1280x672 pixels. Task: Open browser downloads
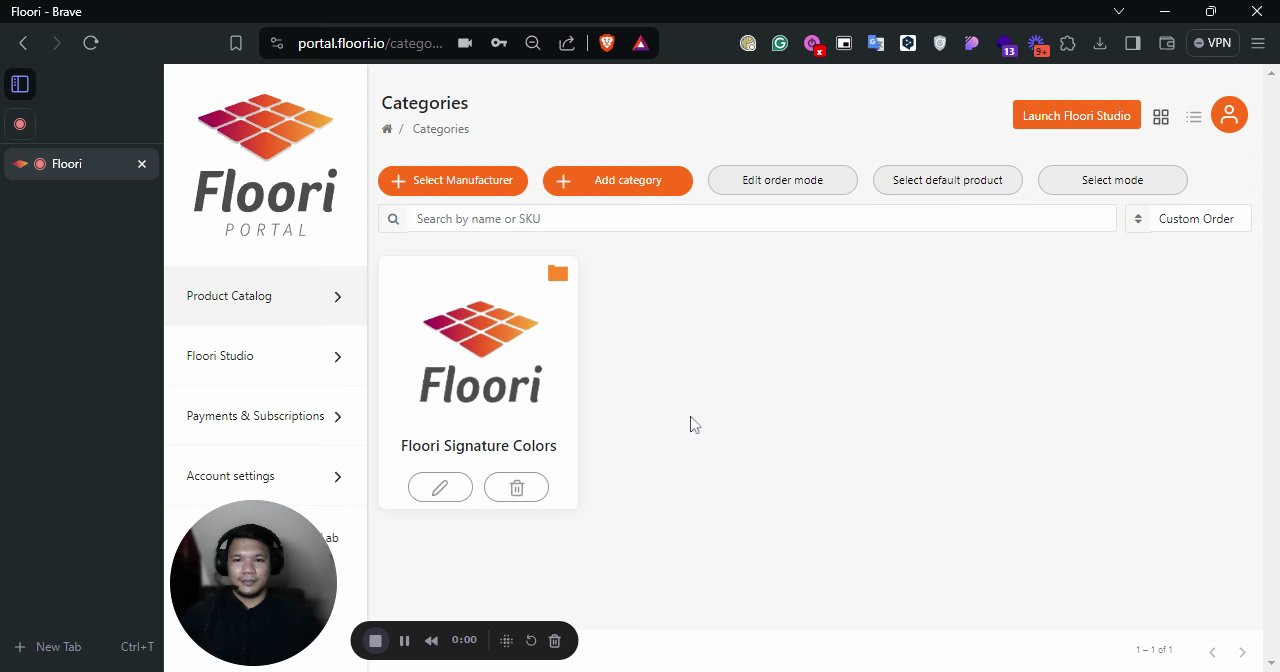click(1100, 43)
